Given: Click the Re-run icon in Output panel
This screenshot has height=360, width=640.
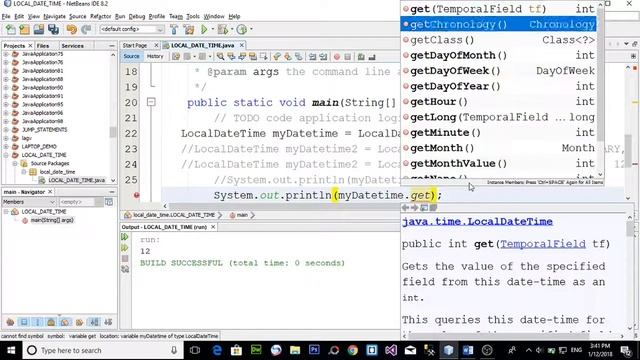Looking at the screenshot, I should point(125,237).
